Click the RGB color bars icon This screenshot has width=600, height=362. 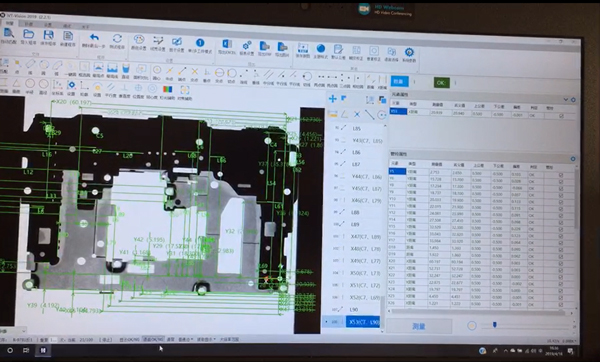click(x=167, y=90)
